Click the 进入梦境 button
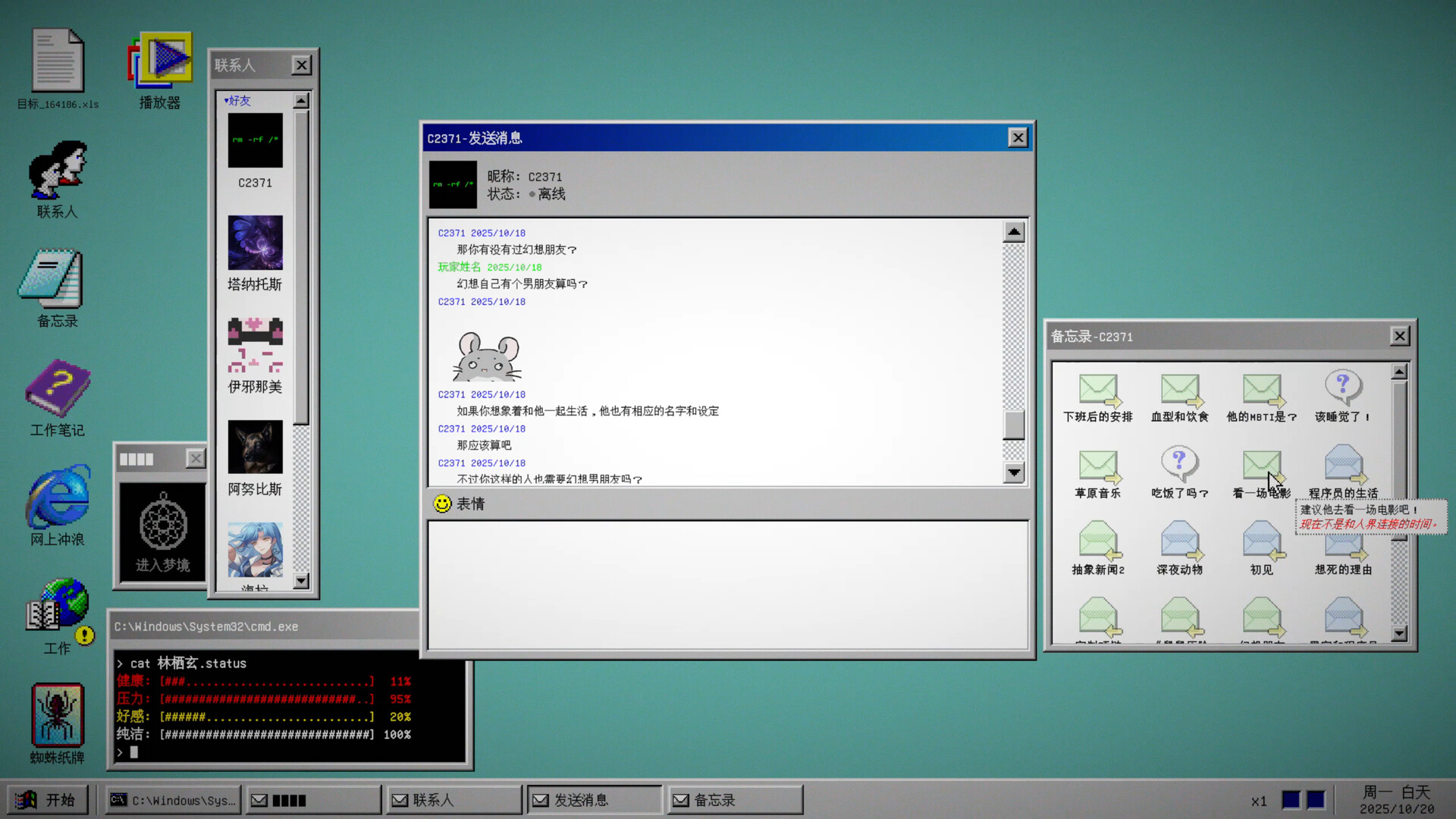 coord(161,565)
